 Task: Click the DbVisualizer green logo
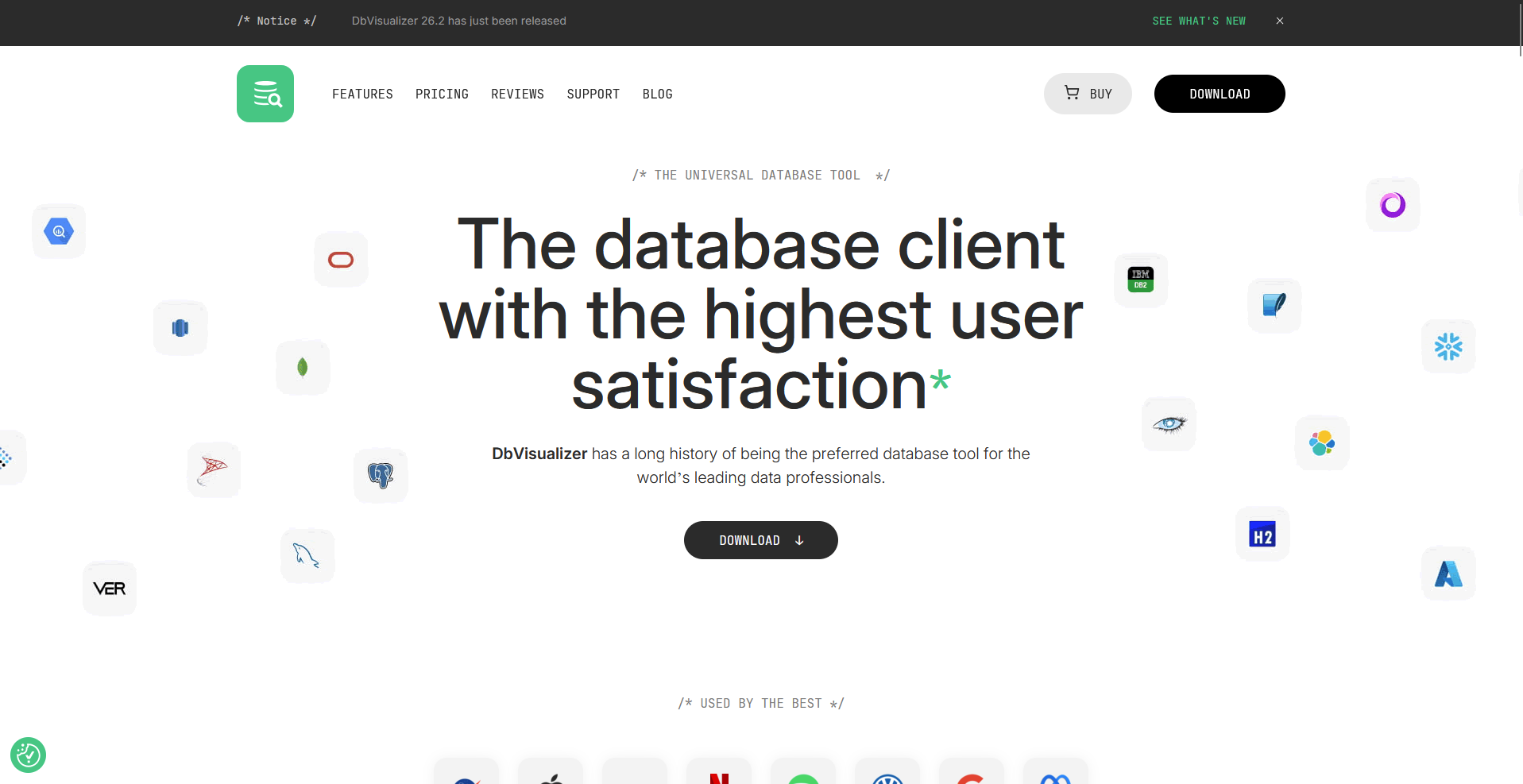click(x=265, y=94)
